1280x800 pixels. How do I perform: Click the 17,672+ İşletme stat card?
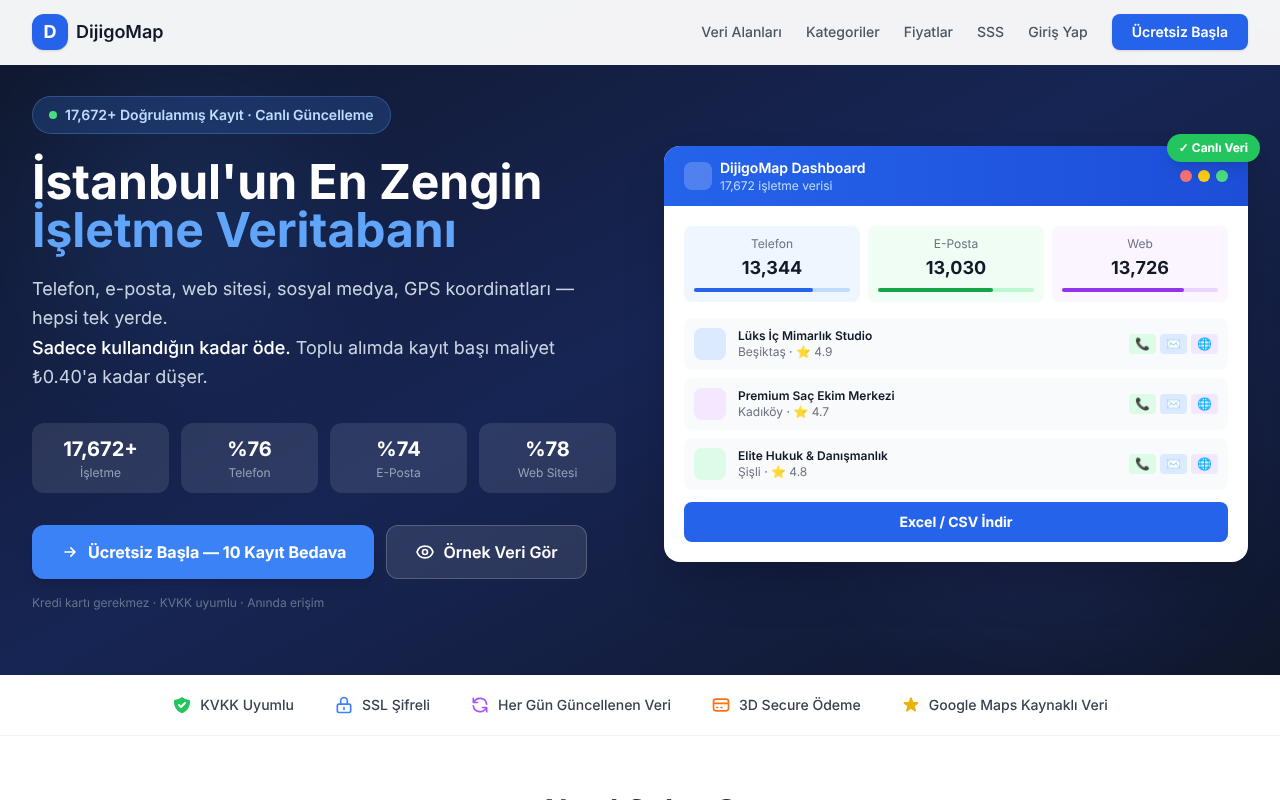coord(100,458)
